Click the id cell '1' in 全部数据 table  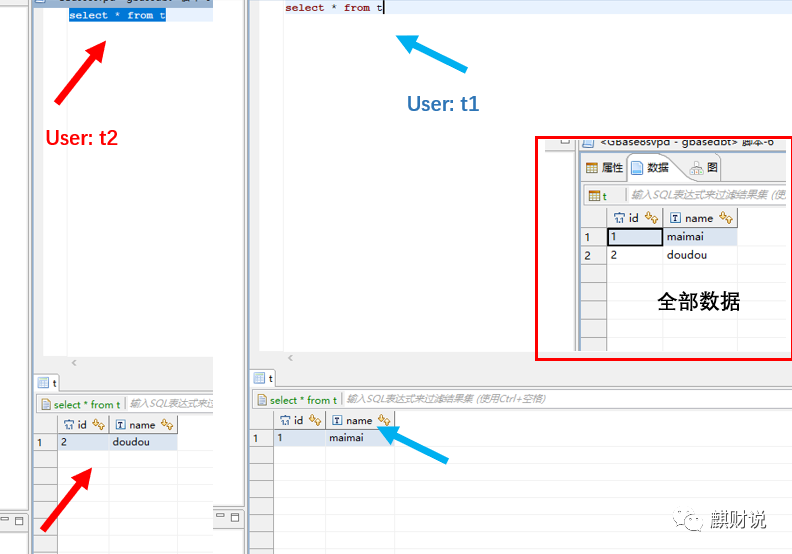pos(635,236)
